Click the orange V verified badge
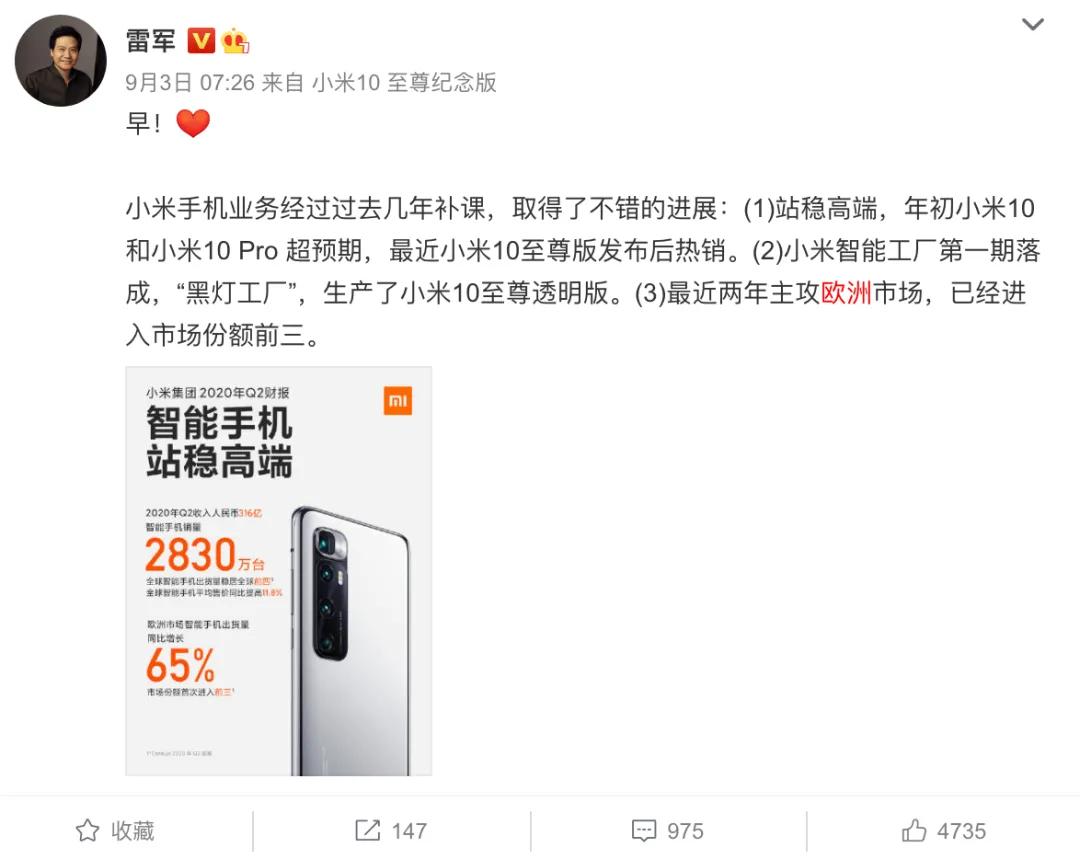The image size is (1080, 859). [201, 41]
